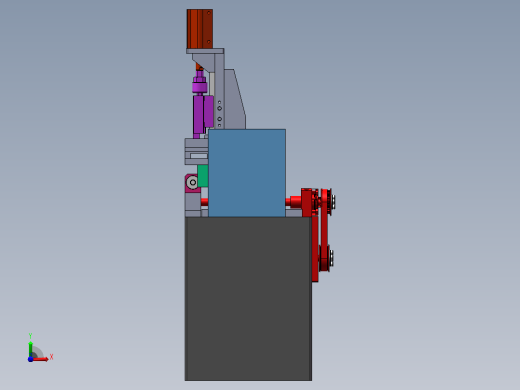This screenshot has width=520, height=390.
Task: Select the purple coupling below the cylinder
Action: pyautogui.click(x=199, y=84)
